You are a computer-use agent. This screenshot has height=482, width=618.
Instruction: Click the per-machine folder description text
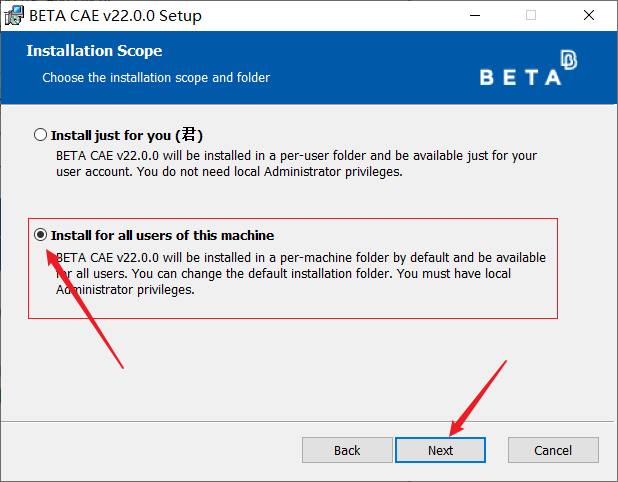click(300, 274)
